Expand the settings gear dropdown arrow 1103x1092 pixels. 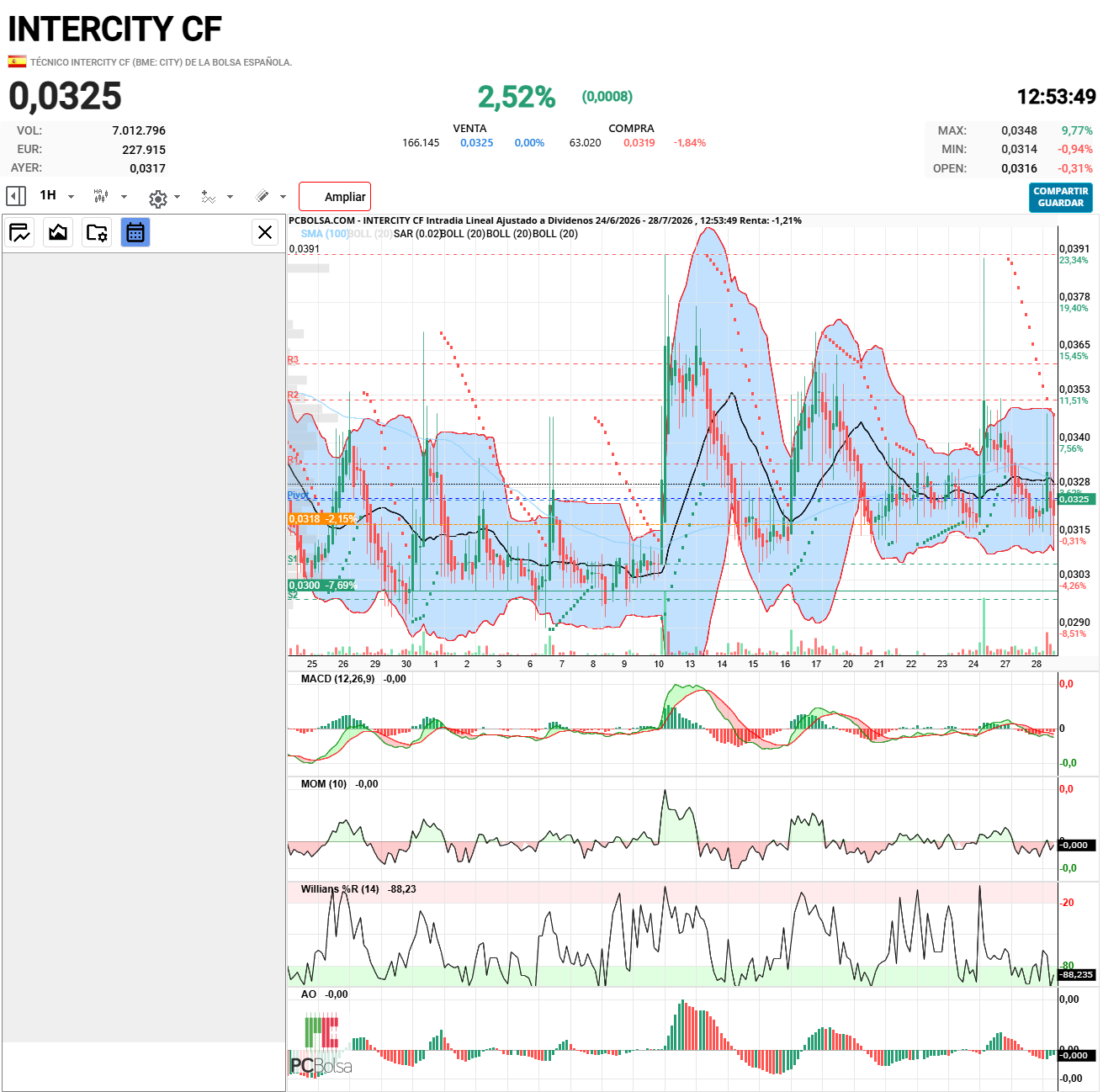click(x=178, y=197)
